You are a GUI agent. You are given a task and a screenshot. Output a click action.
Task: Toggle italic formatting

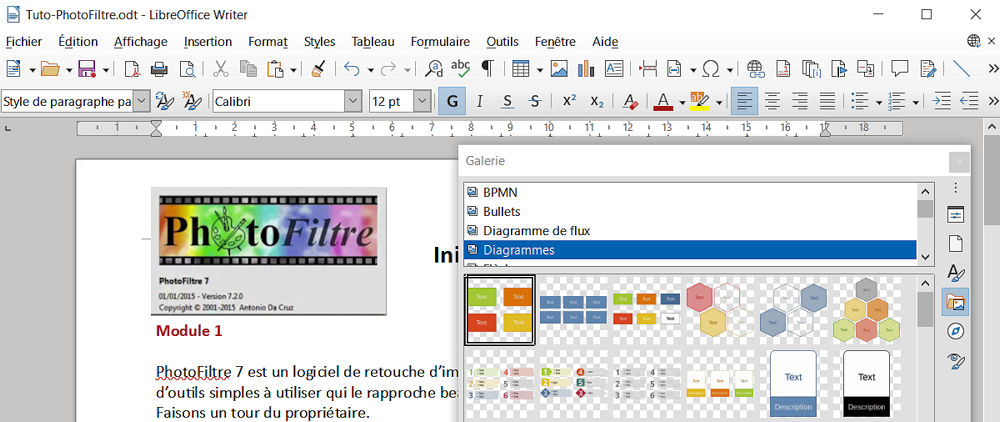tap(480, 101)
